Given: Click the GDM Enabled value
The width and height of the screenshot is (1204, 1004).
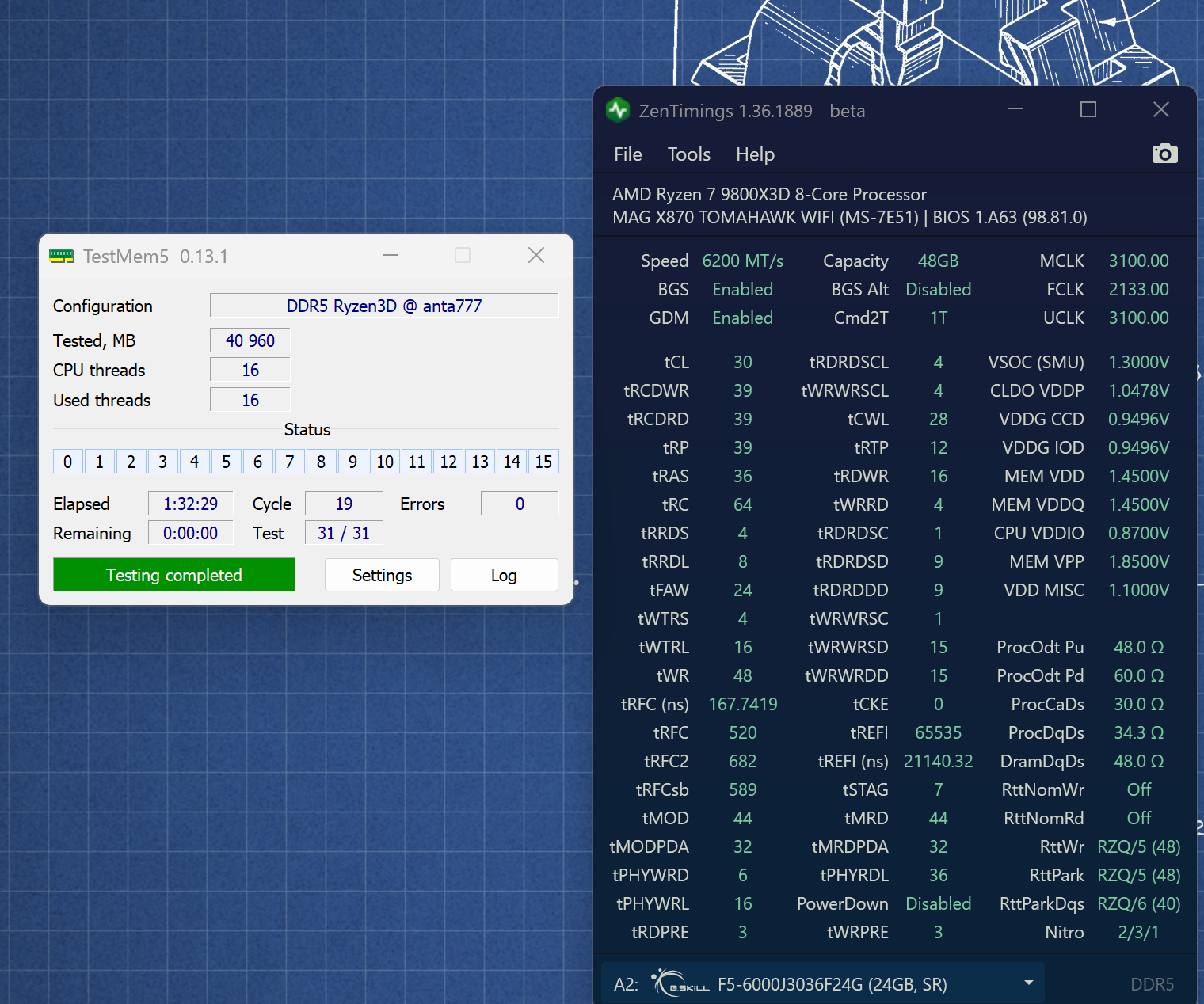Looking at the screenshot, I should [x=743, y=318].
